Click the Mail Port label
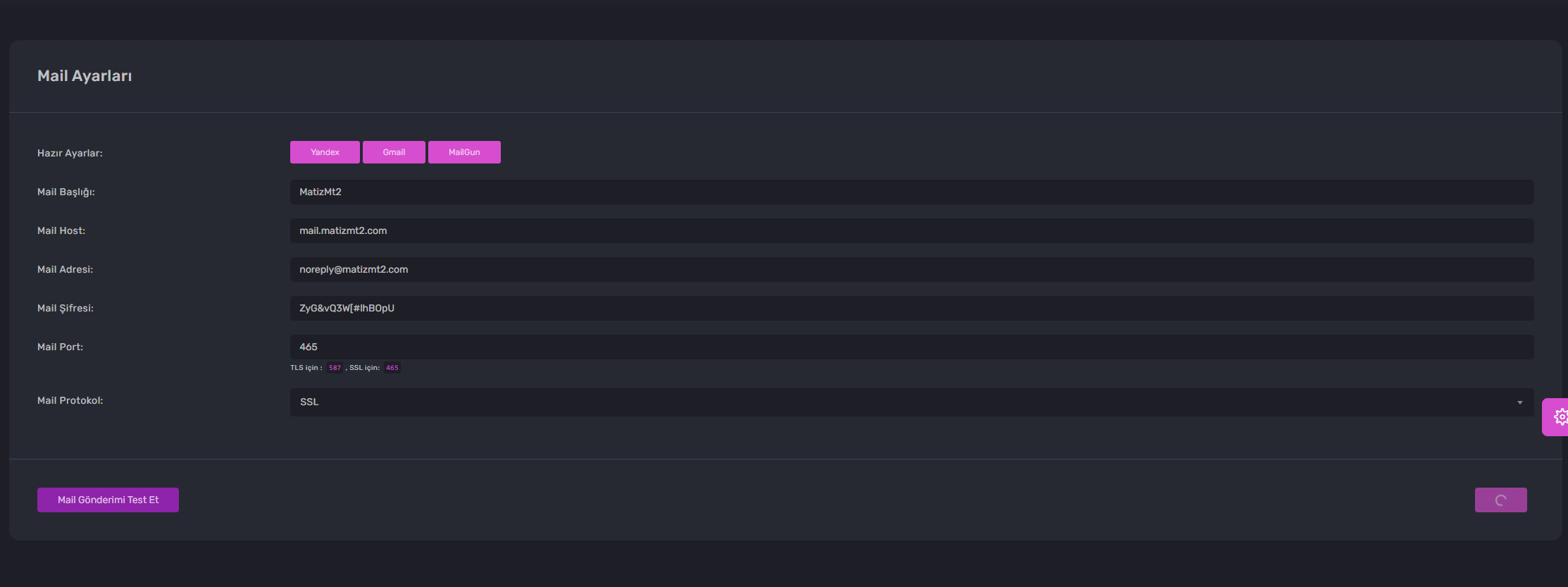The width and height of the screenshot is (1568, 587). [x=60, y=347]
